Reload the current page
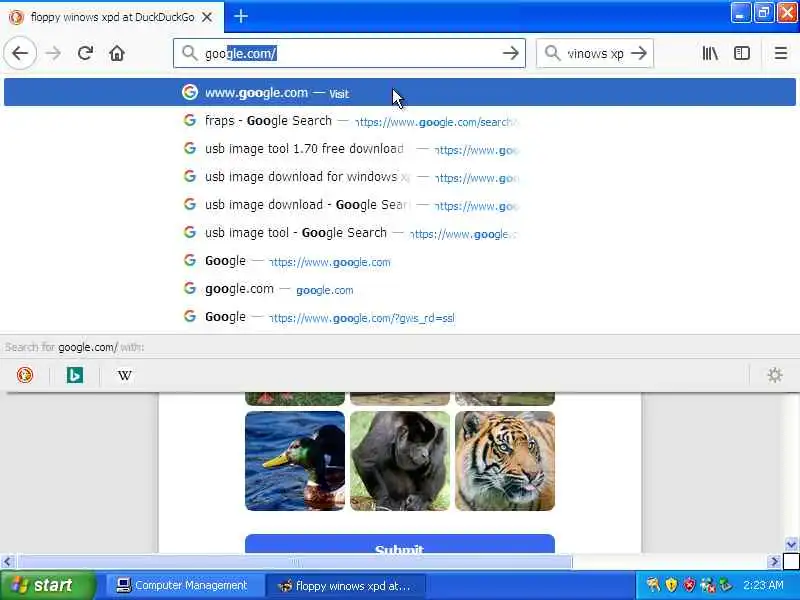The width and height of the screenshot is (800, 600). point(85,53)
